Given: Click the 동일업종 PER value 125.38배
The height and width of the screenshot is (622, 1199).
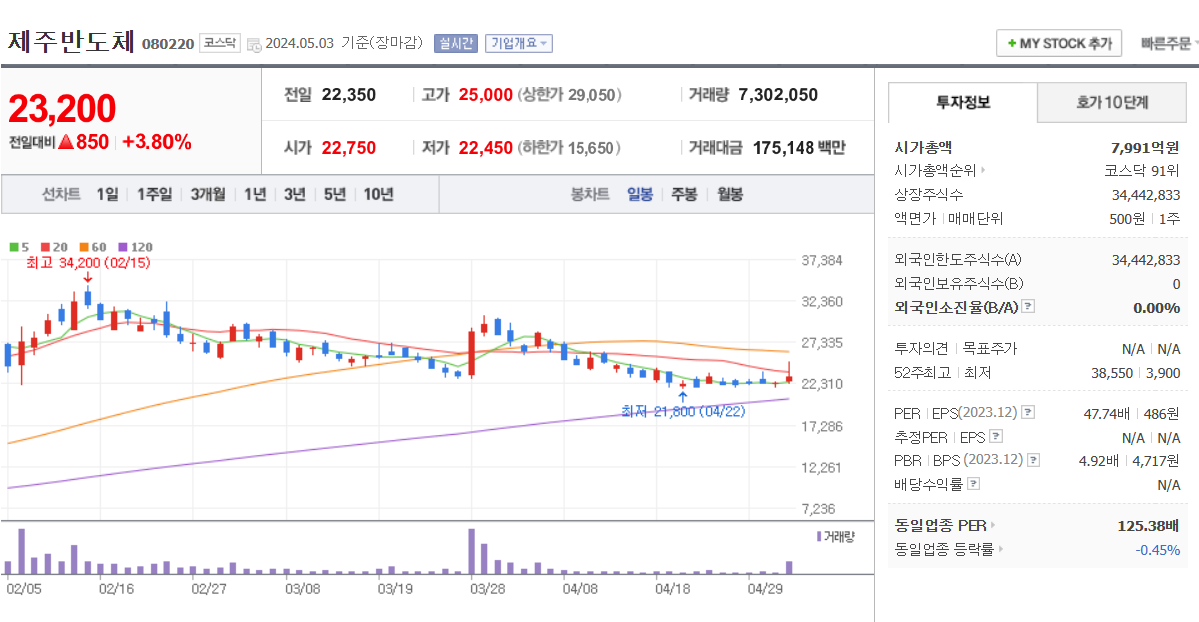Looking at the screenshot, I should pos(1148,526).
